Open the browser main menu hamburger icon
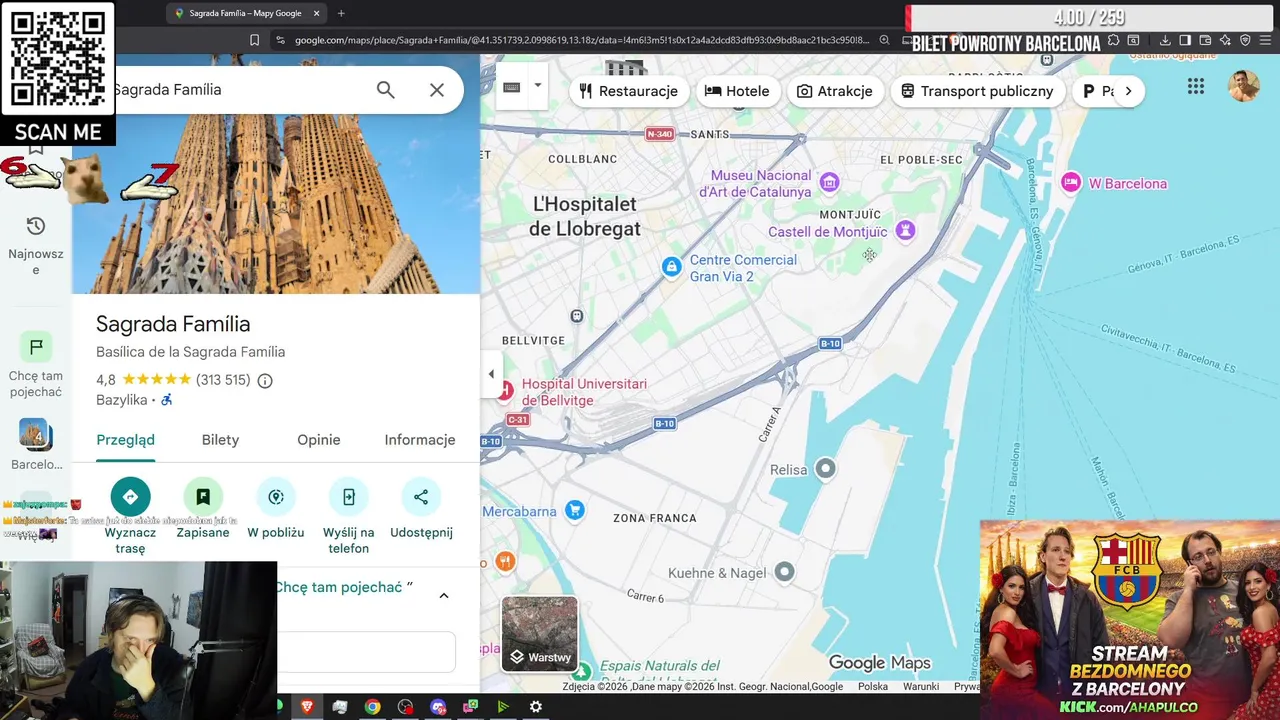1280x720 pixels. coord(1266,40)
